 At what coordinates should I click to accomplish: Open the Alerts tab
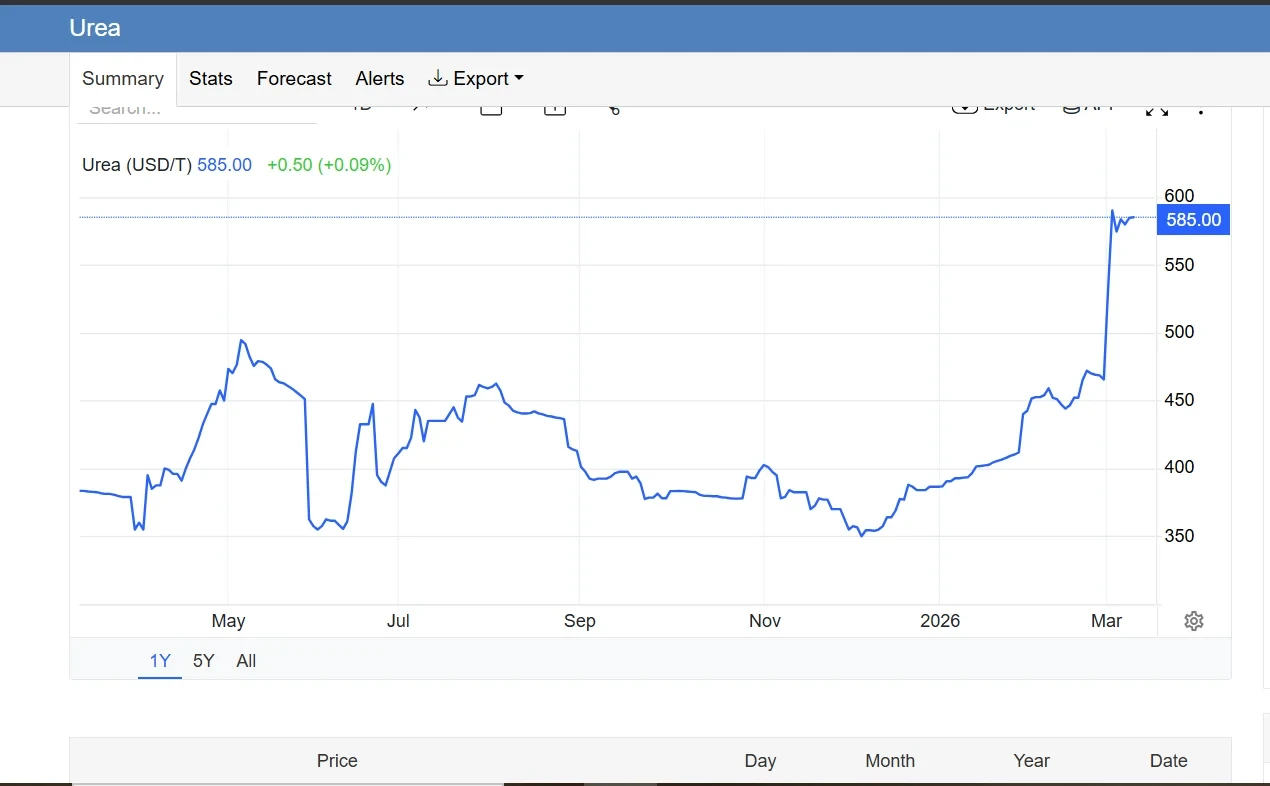(380, 79)
